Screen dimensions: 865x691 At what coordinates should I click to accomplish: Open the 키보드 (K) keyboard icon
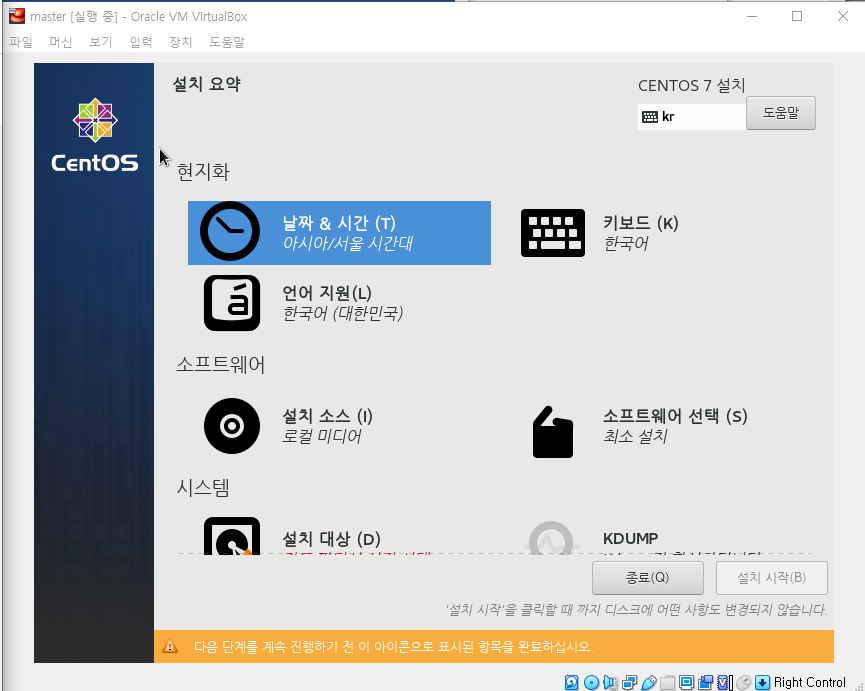click(553, 233)
